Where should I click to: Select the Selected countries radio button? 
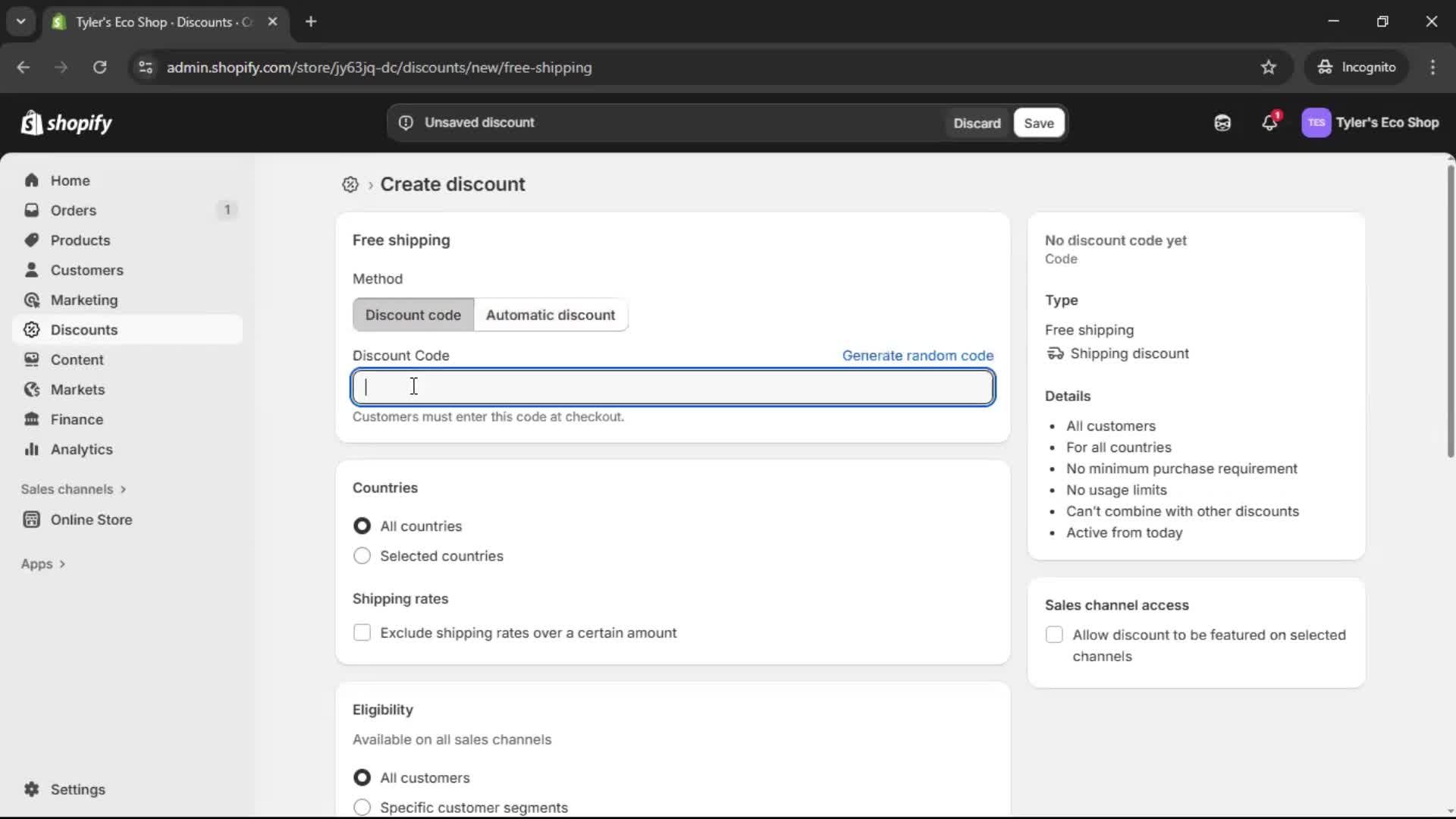point(362,556)
